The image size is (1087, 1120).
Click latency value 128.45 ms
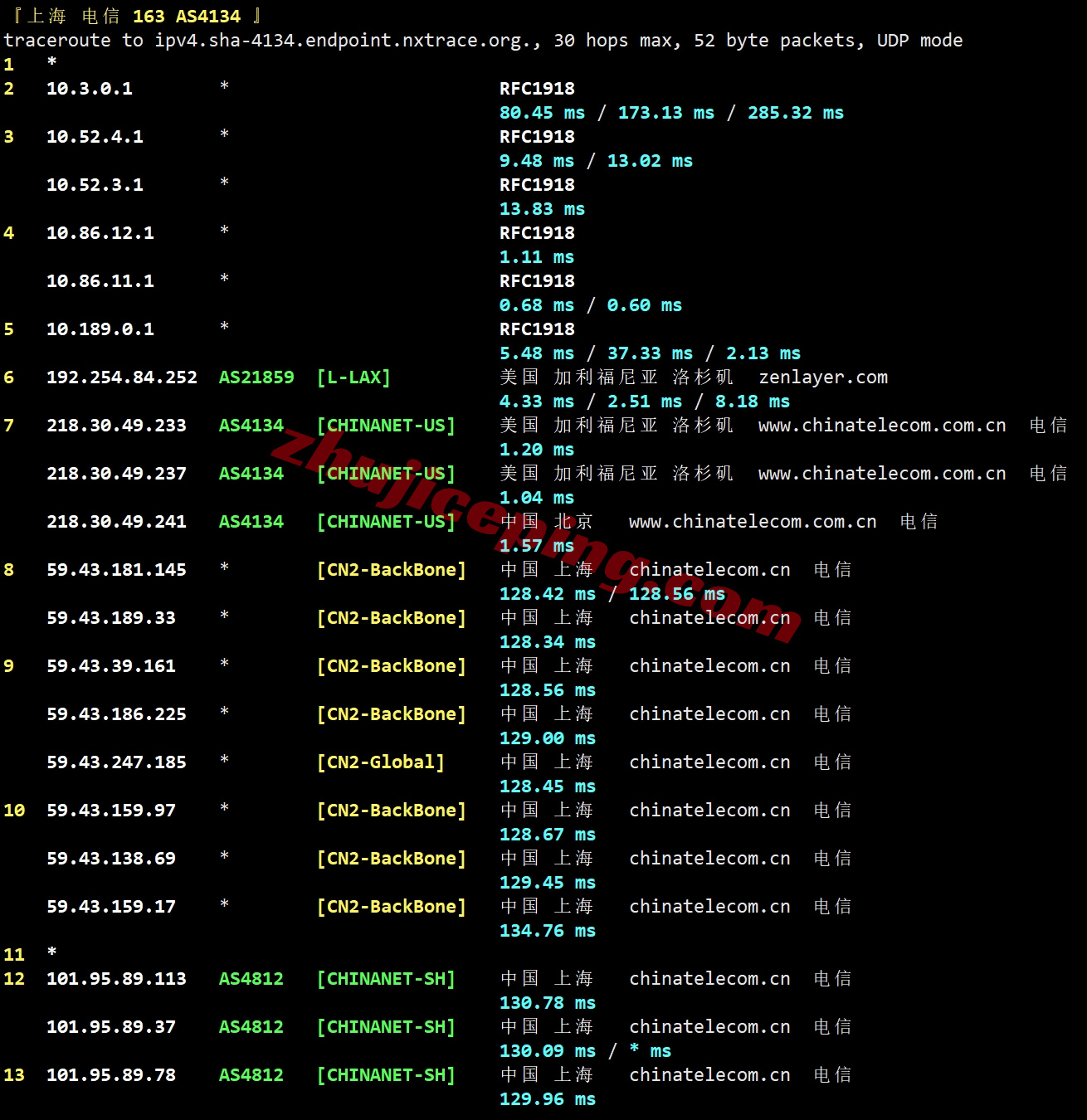[x=548, y=786]
